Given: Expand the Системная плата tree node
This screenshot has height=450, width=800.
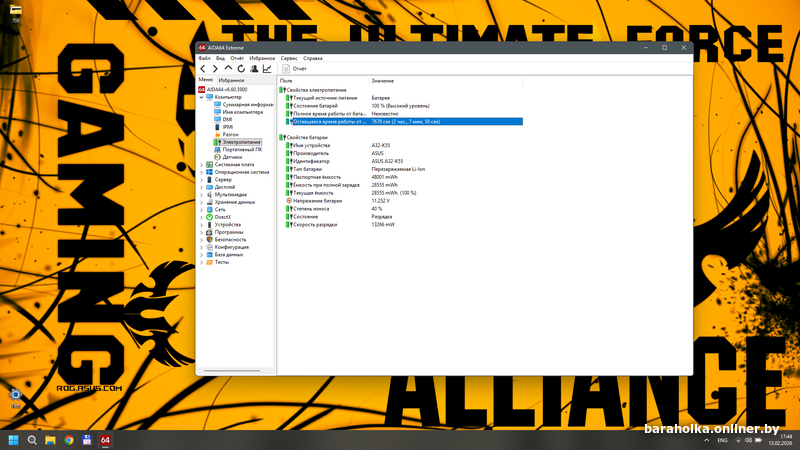Looking at the screenshot, I should pyautogui.click(x=200, y=164).
